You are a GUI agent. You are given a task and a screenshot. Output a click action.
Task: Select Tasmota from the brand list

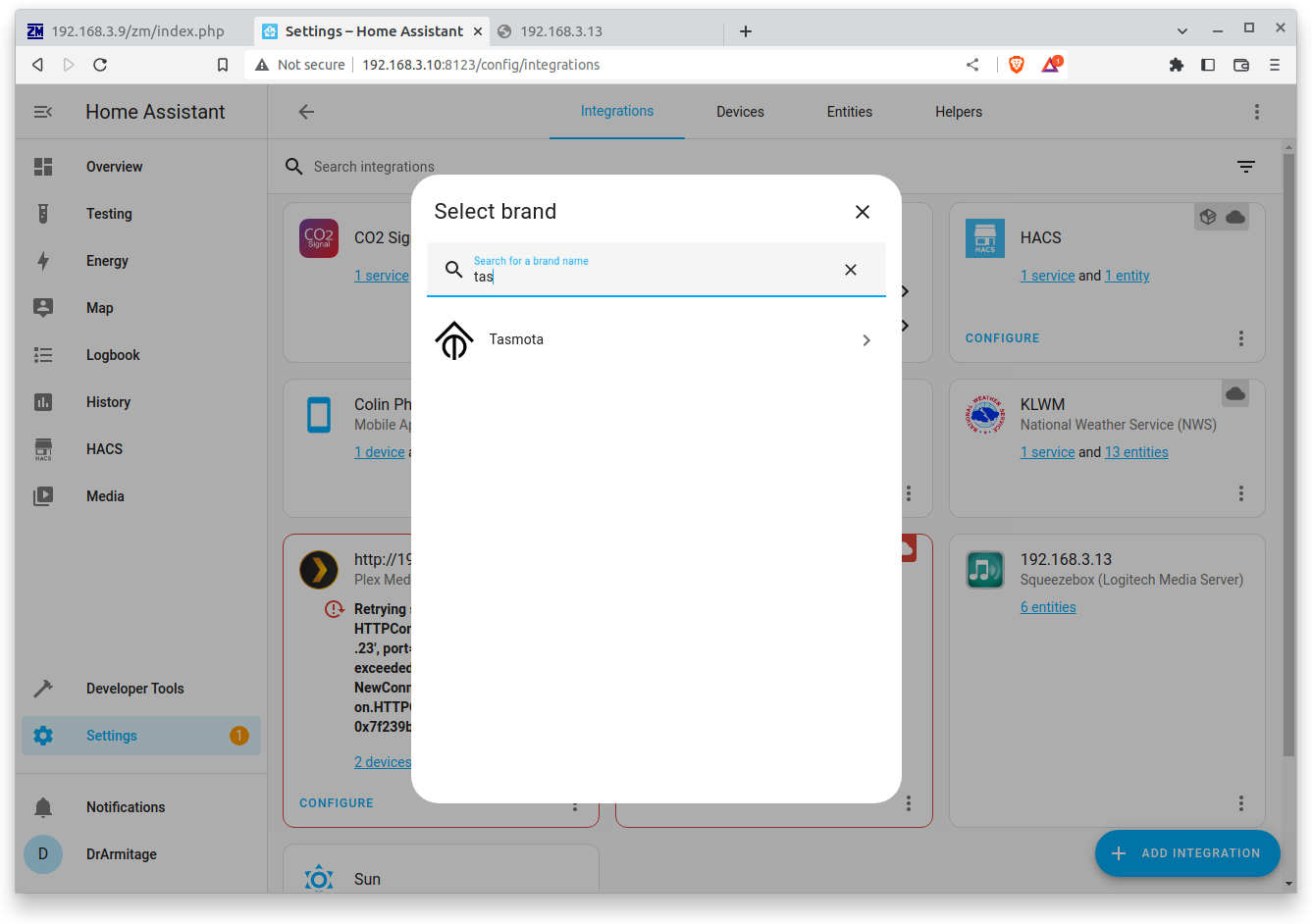[656, 340]
